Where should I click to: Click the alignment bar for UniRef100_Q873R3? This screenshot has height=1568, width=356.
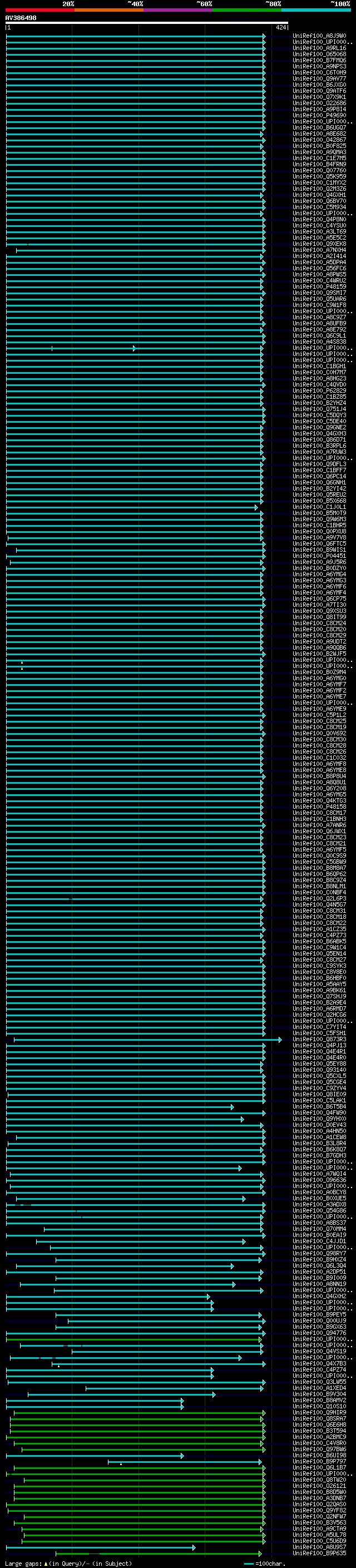(147, 1040)
